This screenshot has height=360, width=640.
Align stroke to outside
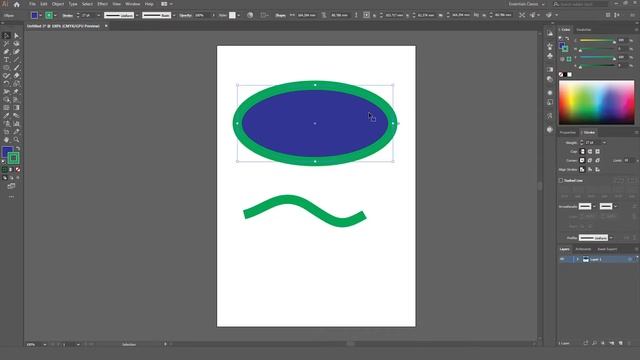point(598,169)
